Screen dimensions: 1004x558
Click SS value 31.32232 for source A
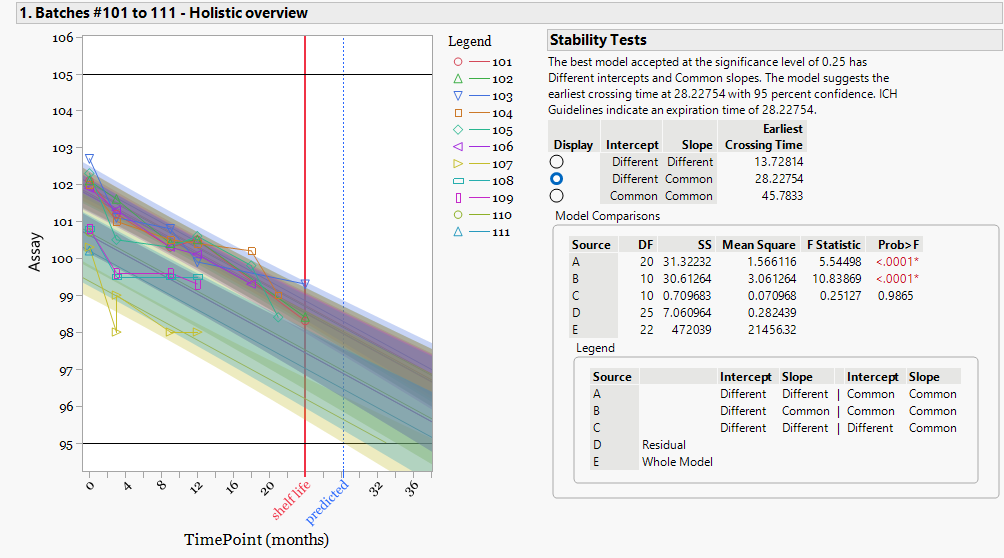pyautogui.click(x=687, y=261)
